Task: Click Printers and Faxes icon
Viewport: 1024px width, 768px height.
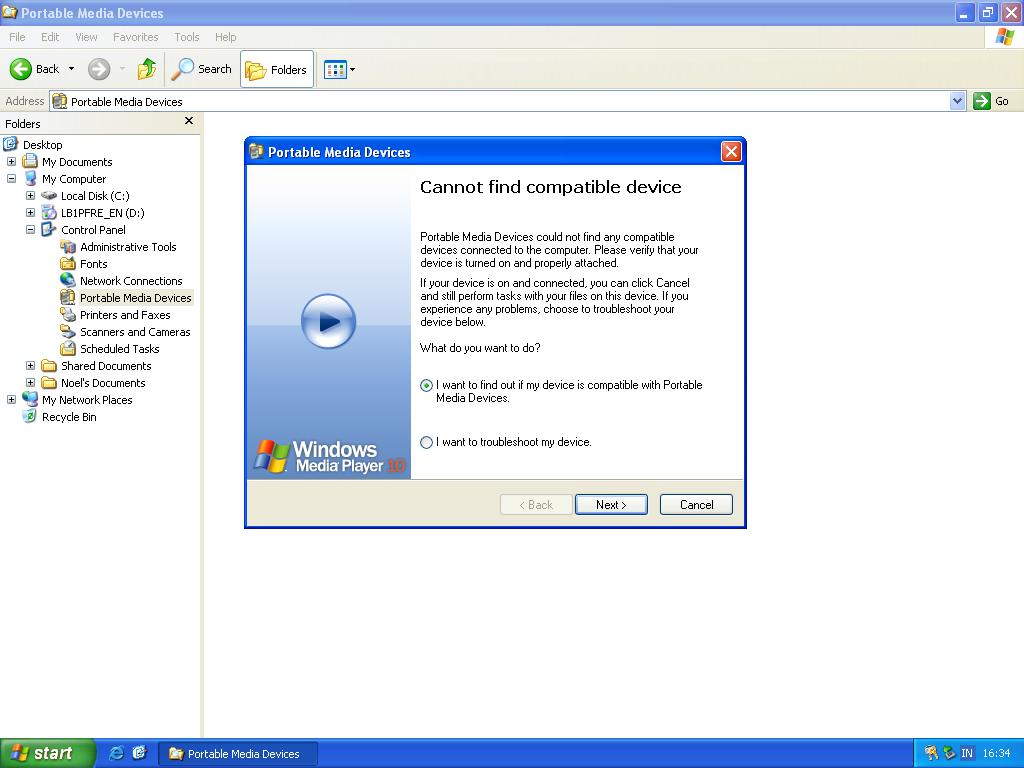Action: click(68, 314)
